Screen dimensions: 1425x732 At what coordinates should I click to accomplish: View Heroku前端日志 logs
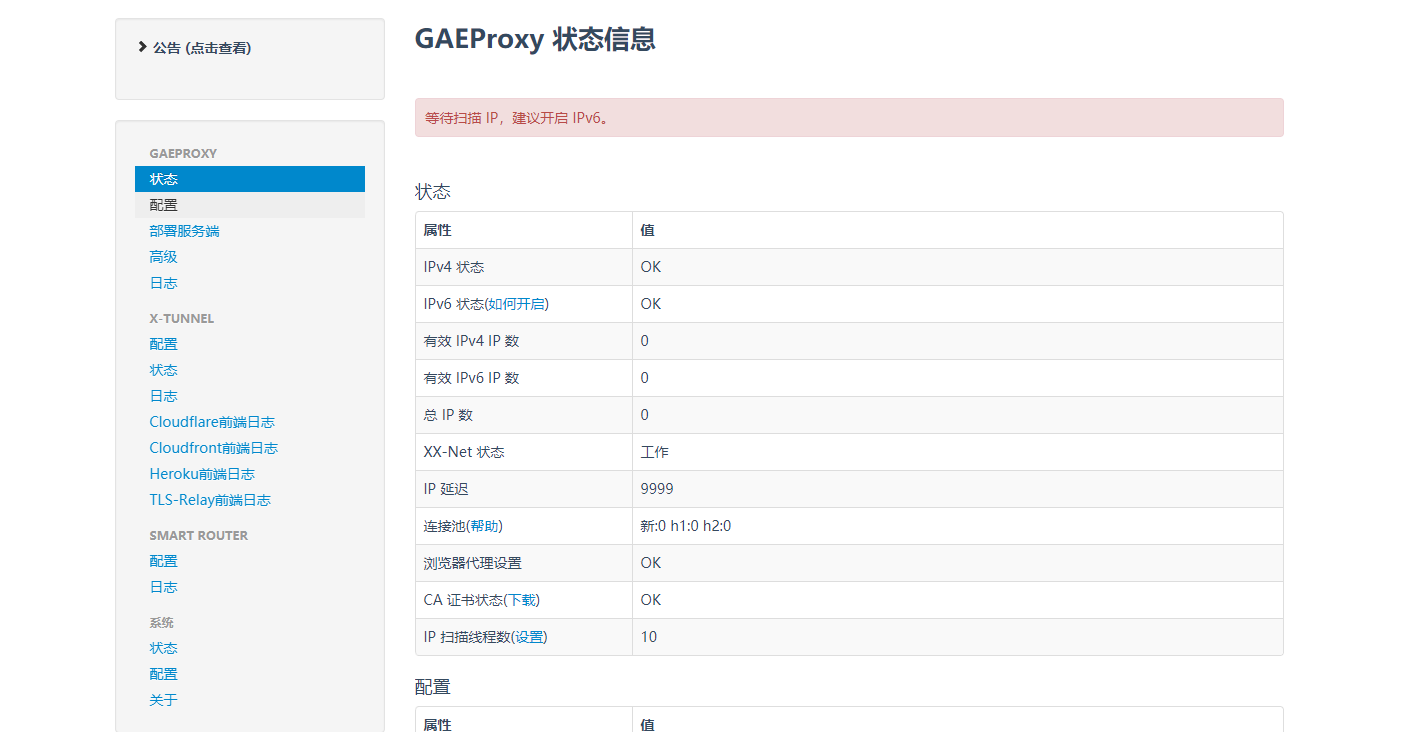click(x=202, y=473)
